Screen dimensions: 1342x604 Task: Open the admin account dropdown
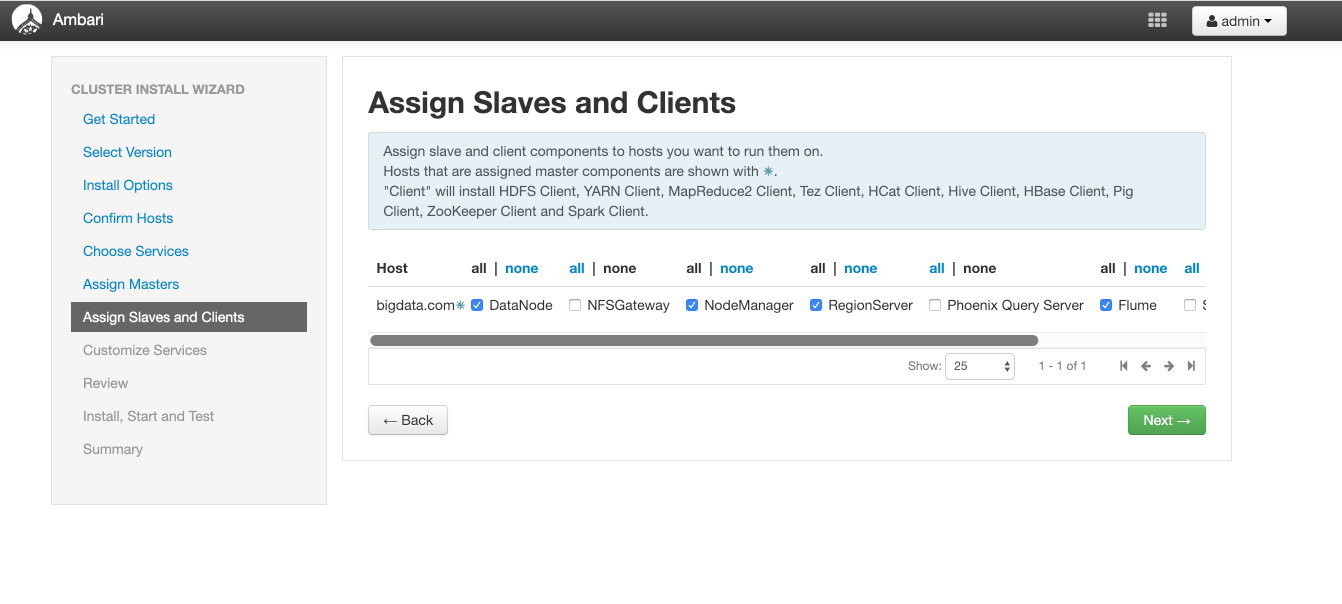(1239, 20)
